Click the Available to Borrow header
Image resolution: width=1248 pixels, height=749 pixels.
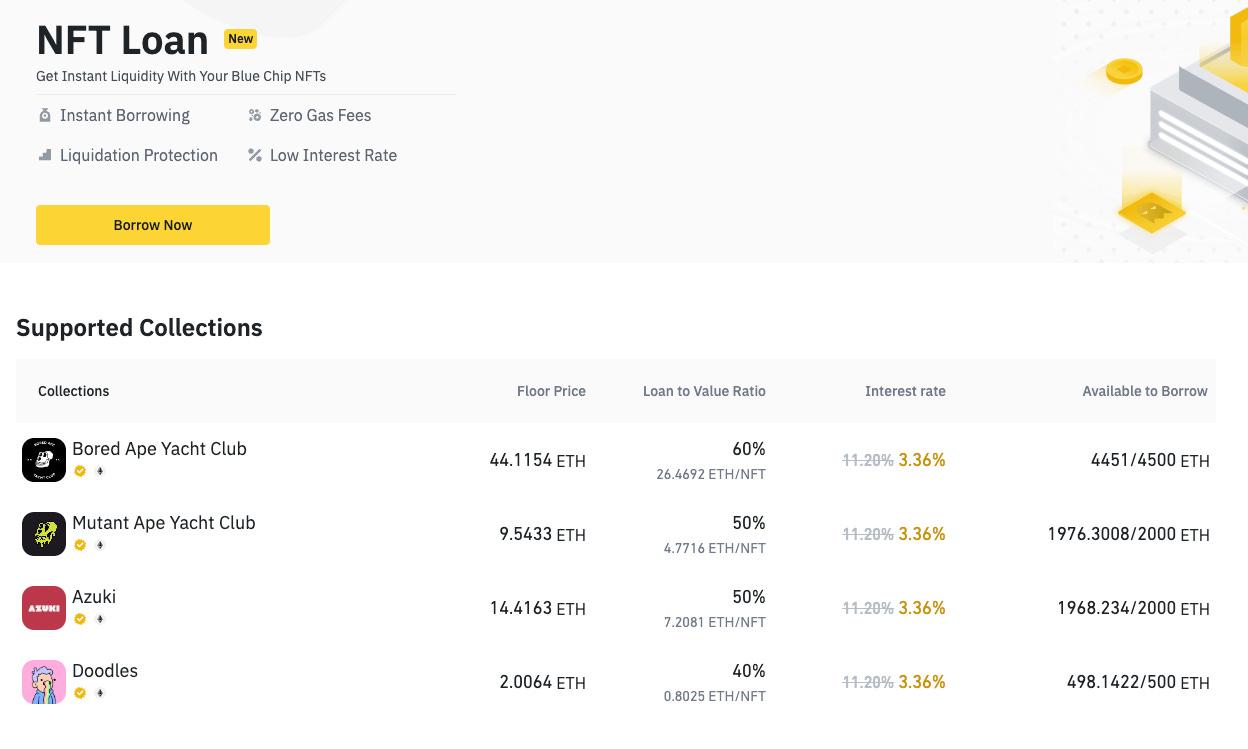[x=1144, y=391]
